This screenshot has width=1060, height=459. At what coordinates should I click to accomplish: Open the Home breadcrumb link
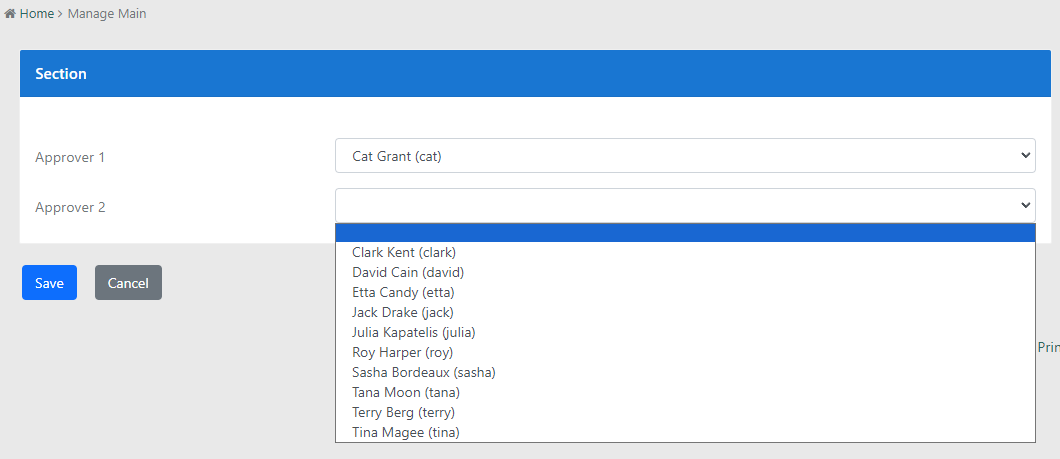(36, 14)
